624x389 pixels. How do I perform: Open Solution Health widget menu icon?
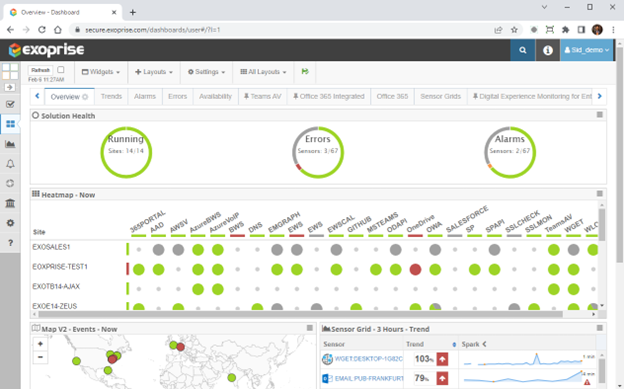pos(600,115)
